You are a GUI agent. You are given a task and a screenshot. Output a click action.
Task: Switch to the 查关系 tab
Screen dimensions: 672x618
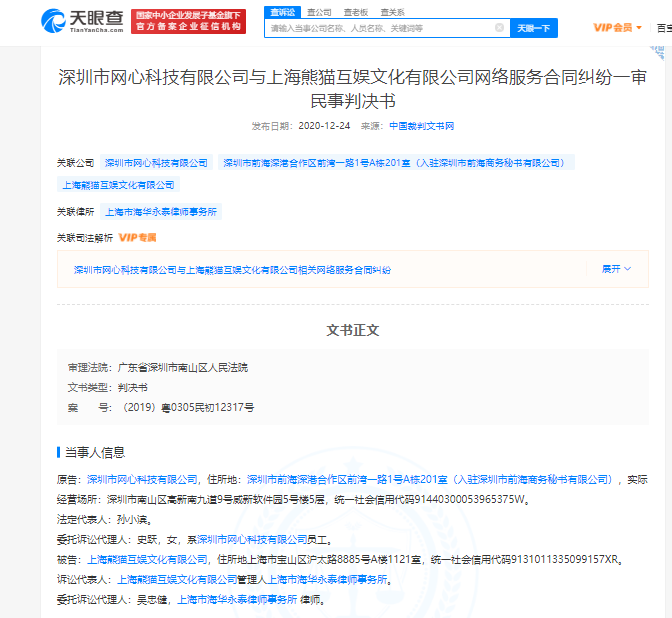click(393, 12)
